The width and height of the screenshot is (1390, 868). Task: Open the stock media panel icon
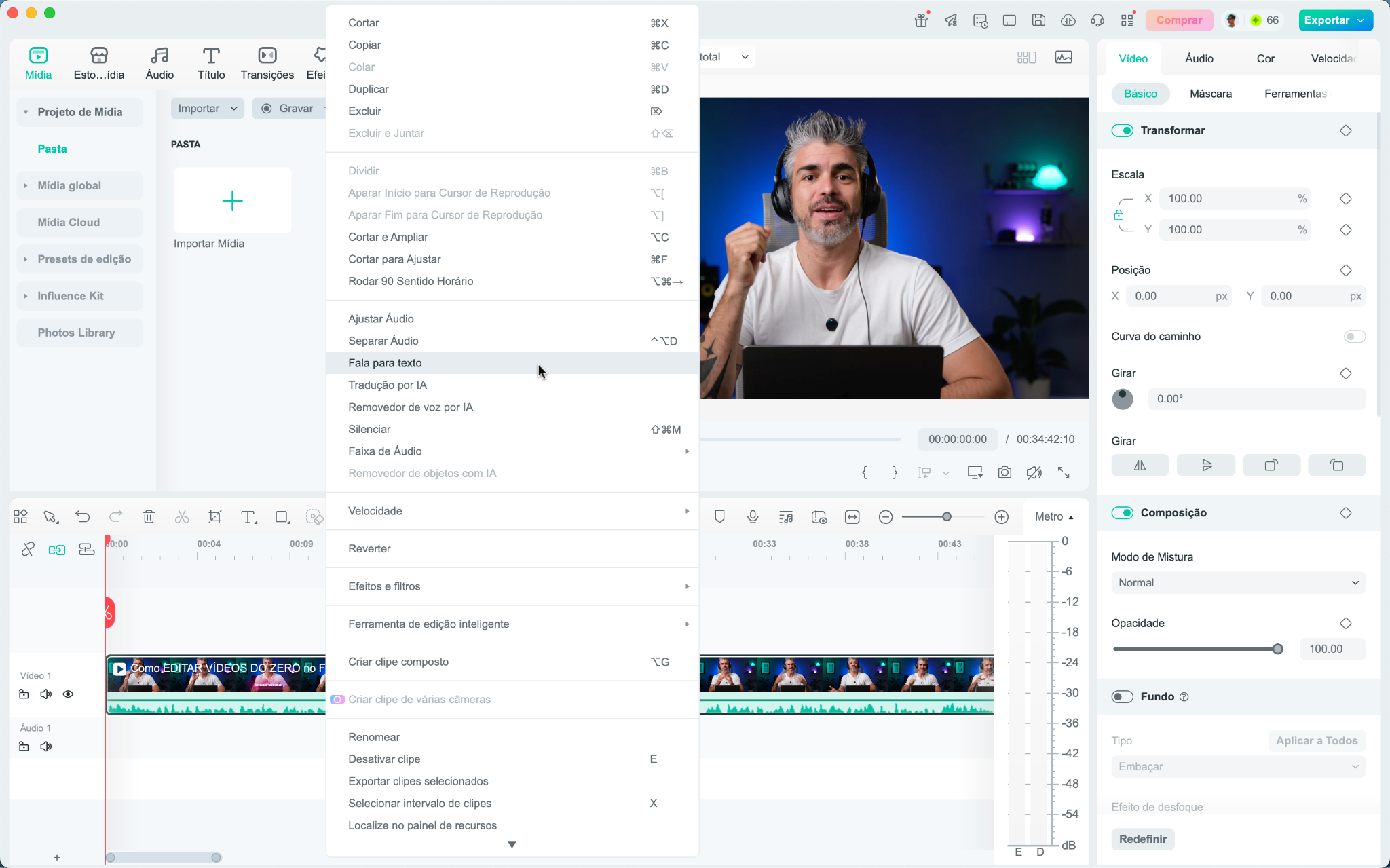[x=99, y=56]
